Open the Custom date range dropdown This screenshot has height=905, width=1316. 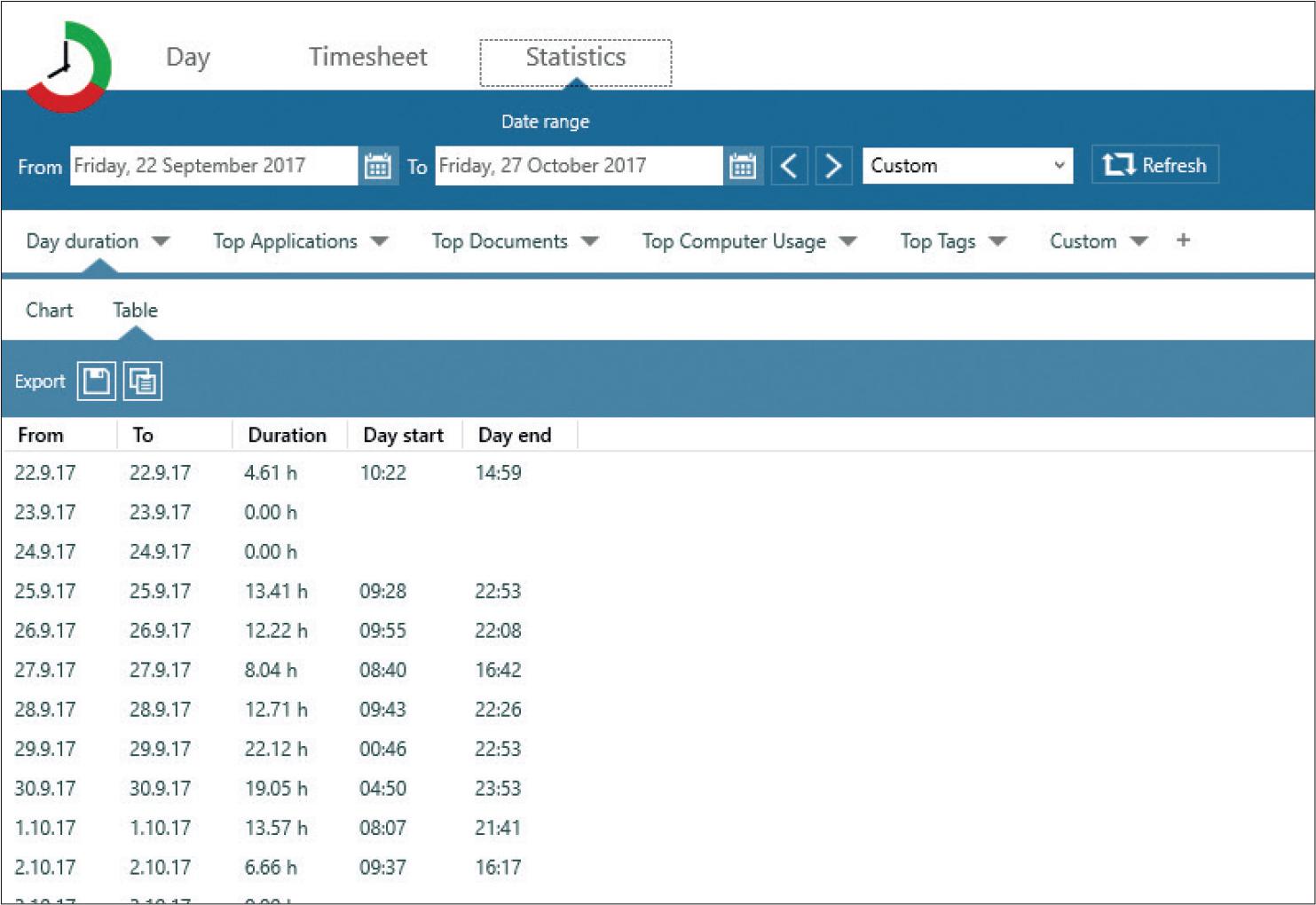coord(967,166)
